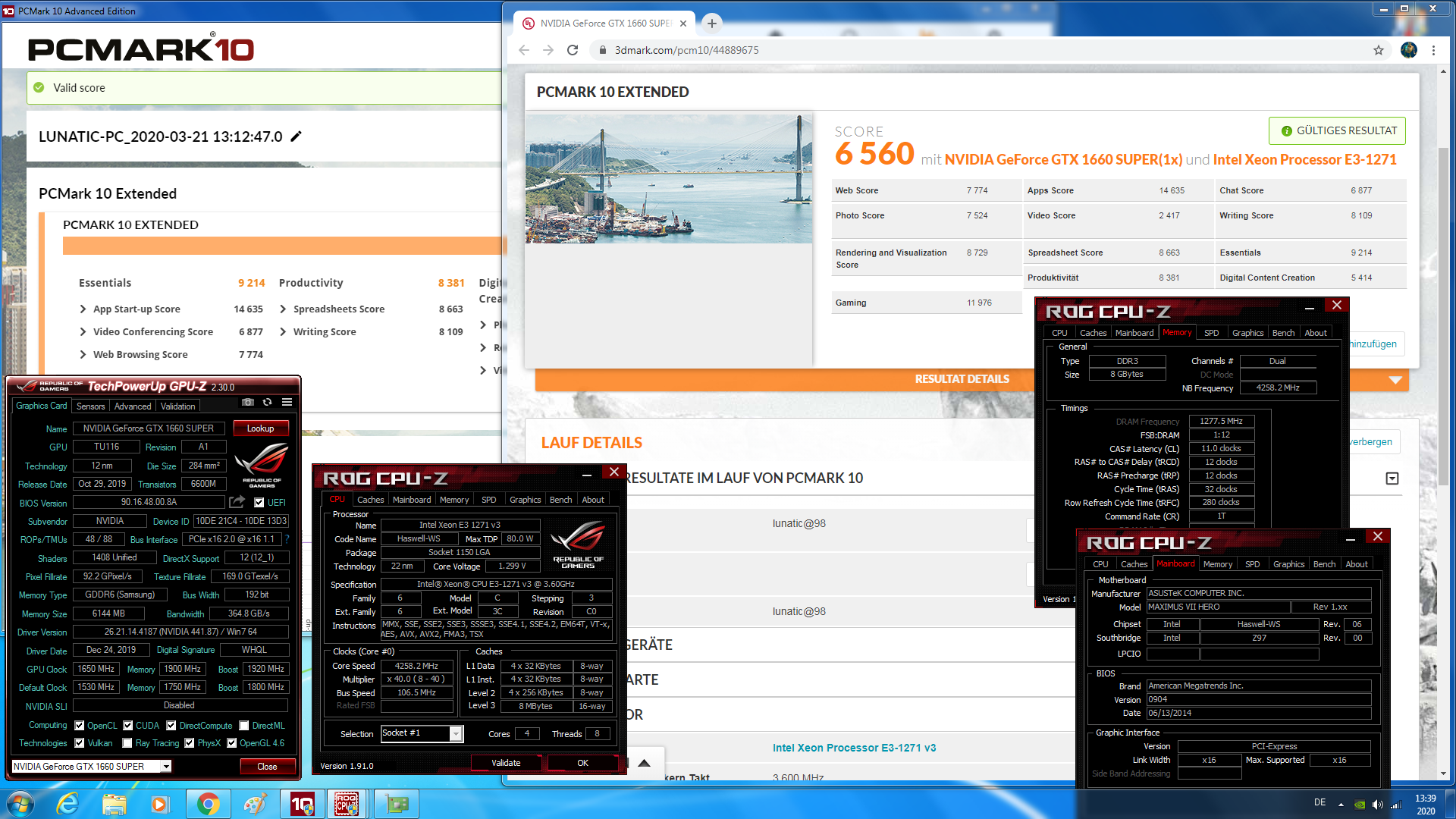Click the bus interface question mark
Viewport: 1456px width, 819px height.
pos(287,539)
